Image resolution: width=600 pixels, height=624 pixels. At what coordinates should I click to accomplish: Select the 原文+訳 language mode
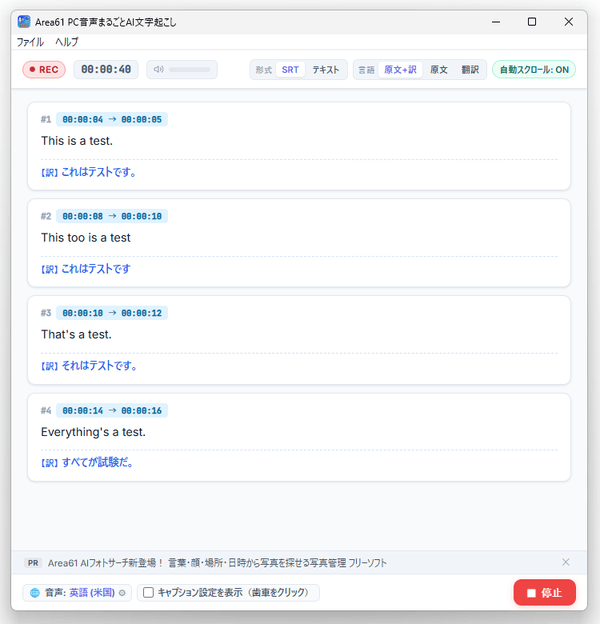point(400,70)
